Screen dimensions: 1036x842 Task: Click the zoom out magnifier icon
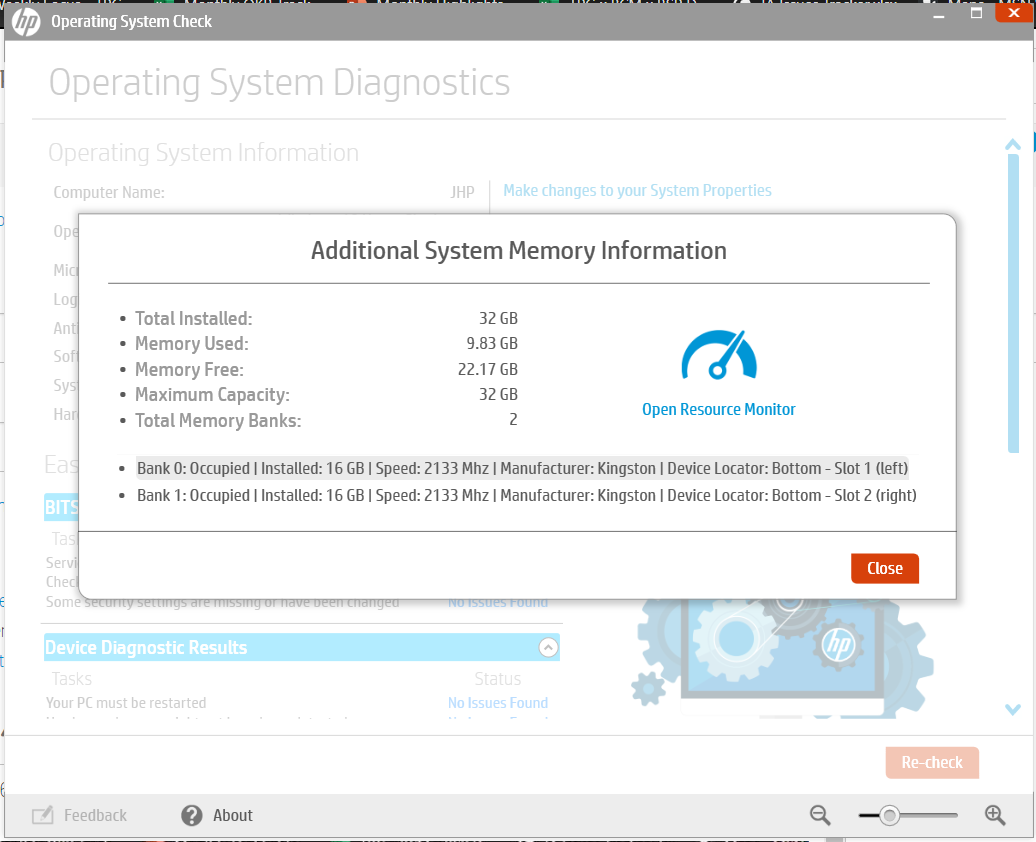coord(819,815)
